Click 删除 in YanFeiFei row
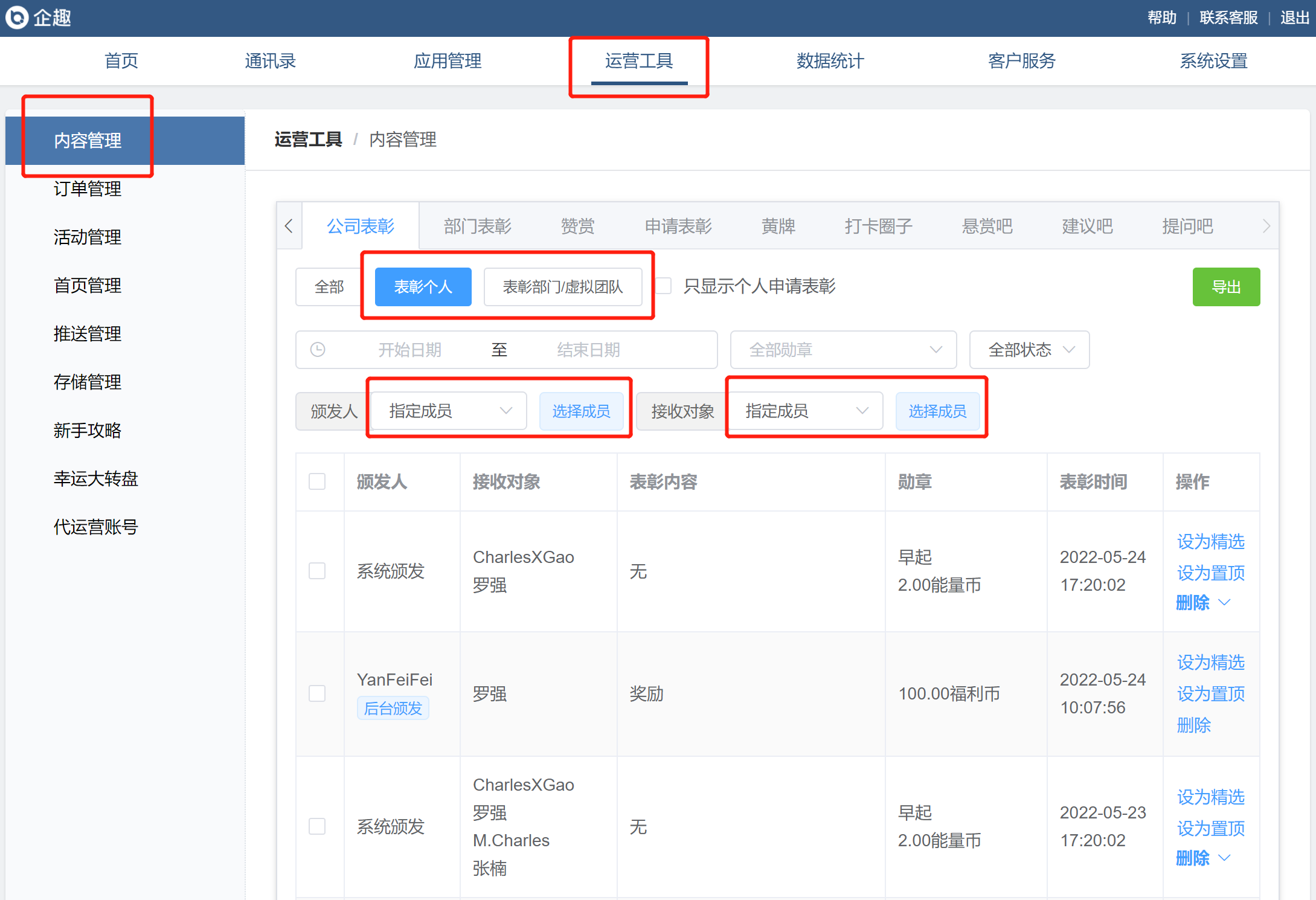 (x=1194, y=724)
